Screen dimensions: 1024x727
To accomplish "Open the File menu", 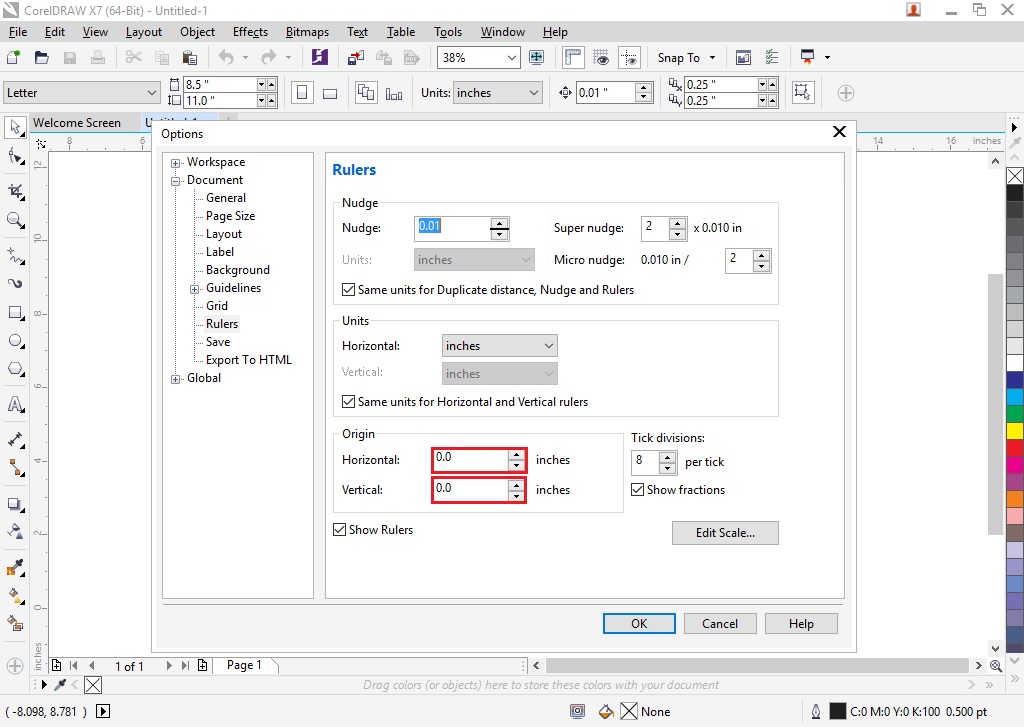I will click(x=18, y=31).
